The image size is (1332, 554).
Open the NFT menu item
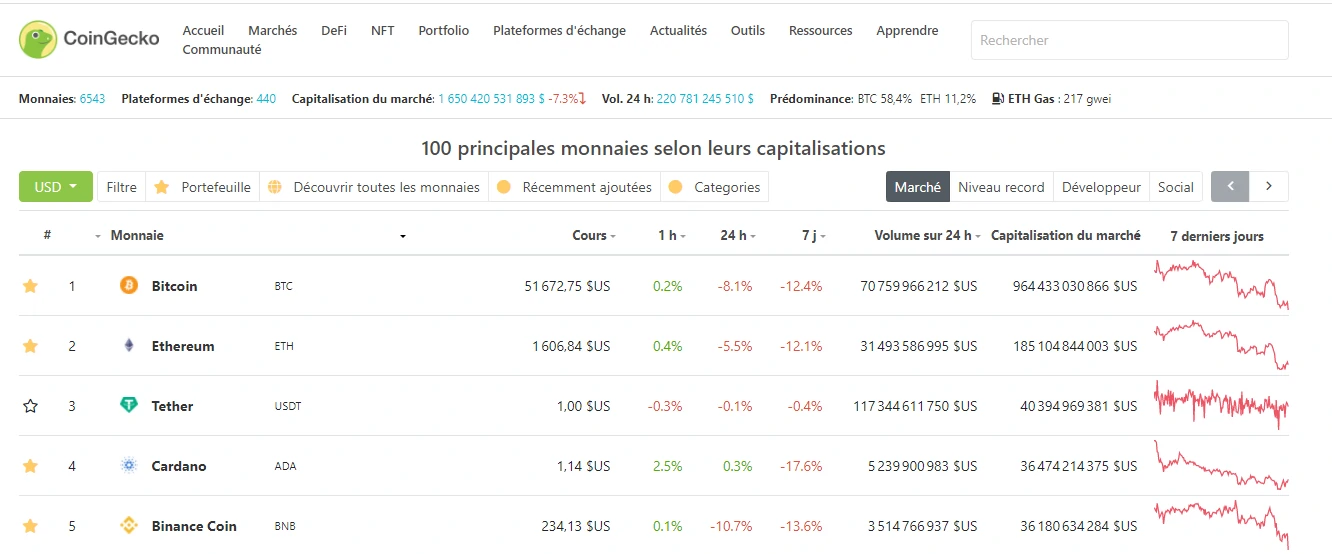[x=383, y=31]
